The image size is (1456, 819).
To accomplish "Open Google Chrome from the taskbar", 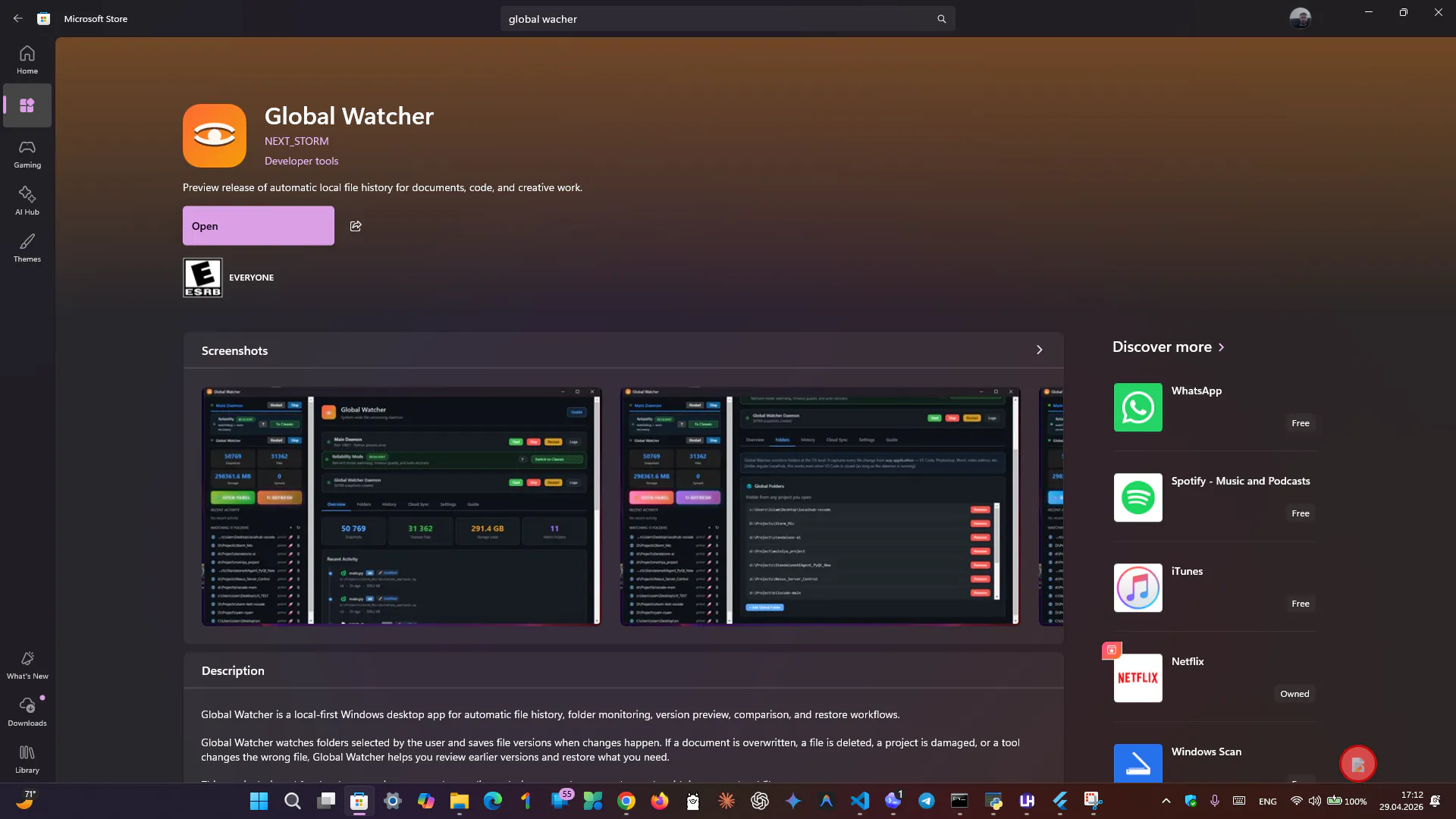I will (x=626, y=801).
